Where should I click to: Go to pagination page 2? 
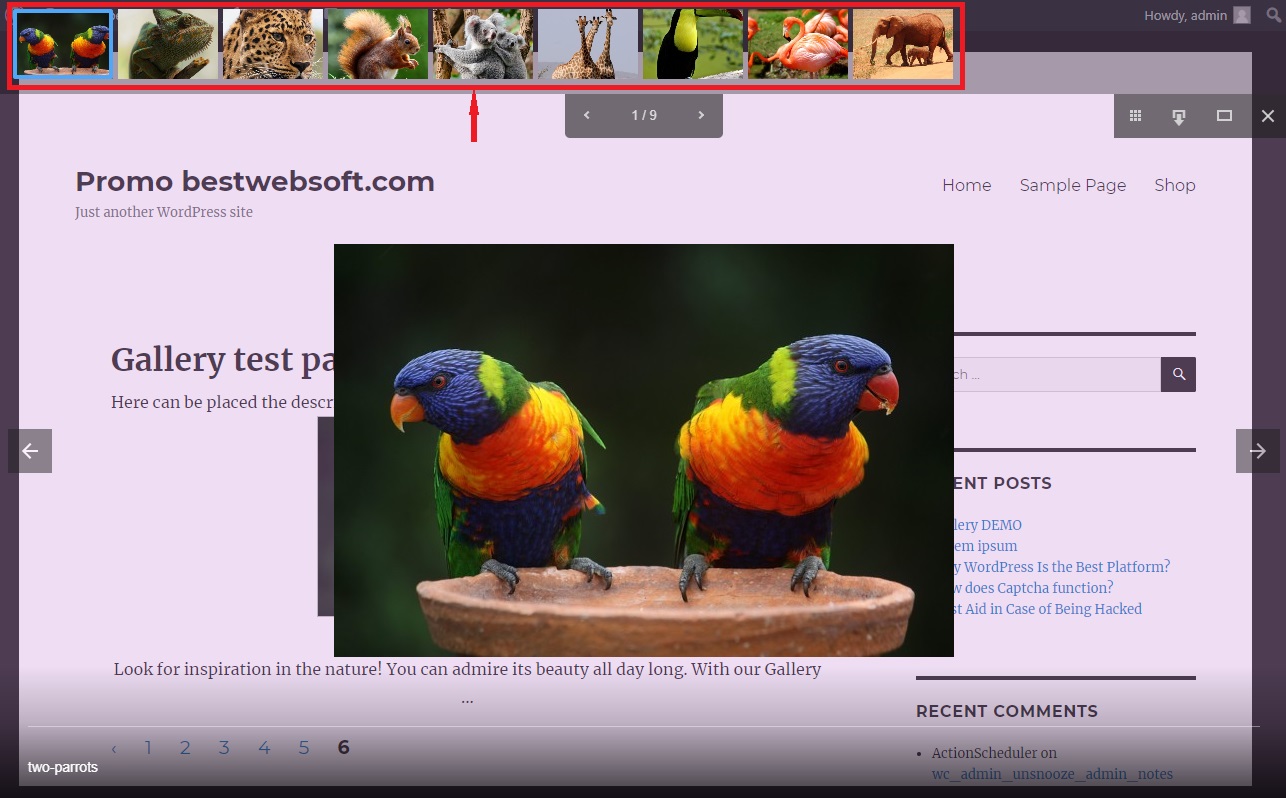(x=185, y=748)
